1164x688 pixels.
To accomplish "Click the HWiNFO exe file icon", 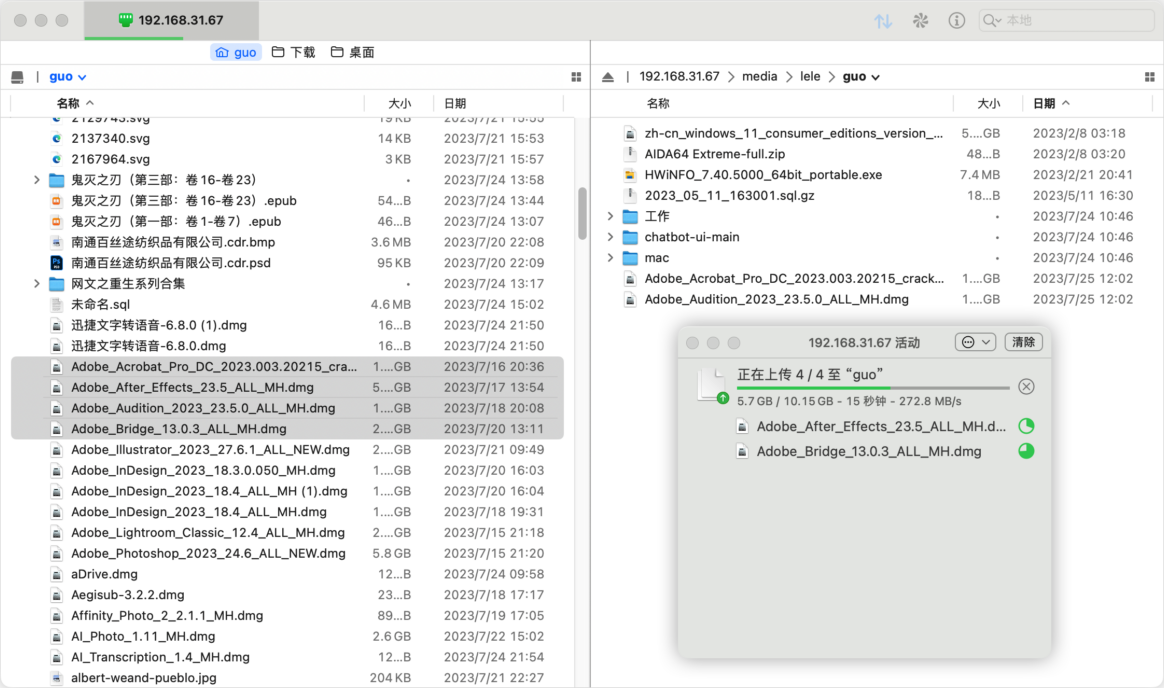I will pyautogui.click(x=630, y=175).
